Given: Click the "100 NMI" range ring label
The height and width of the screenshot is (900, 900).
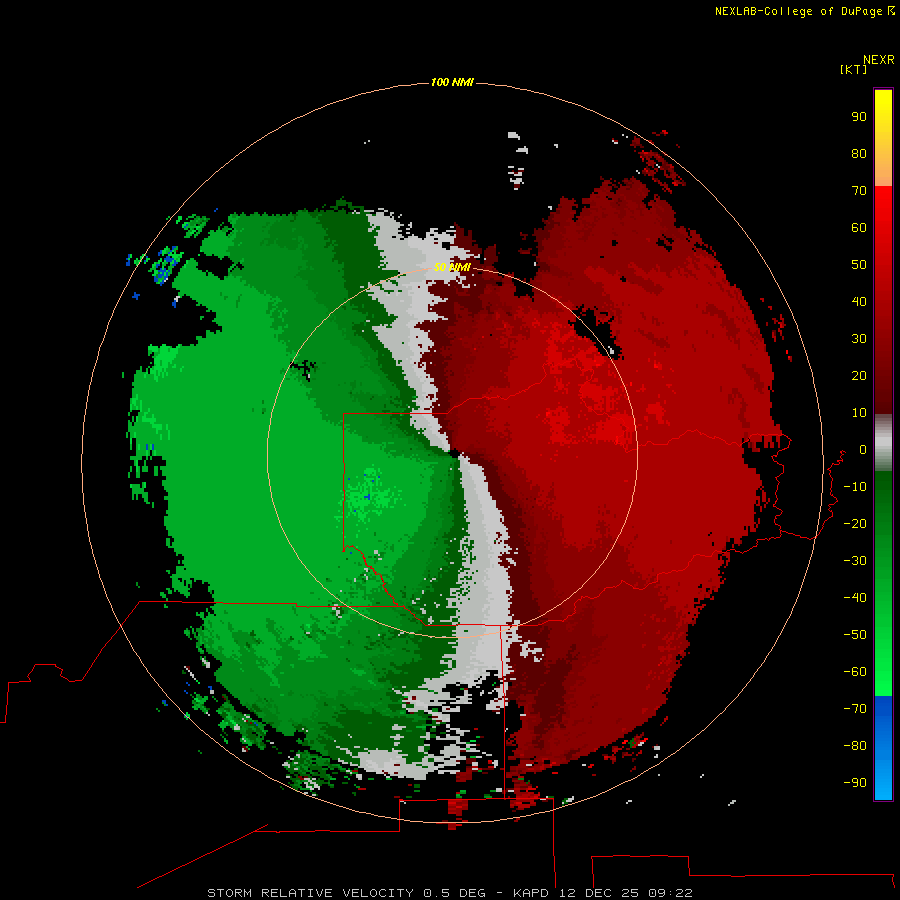Looking at the screenshot, I should 452,83.
